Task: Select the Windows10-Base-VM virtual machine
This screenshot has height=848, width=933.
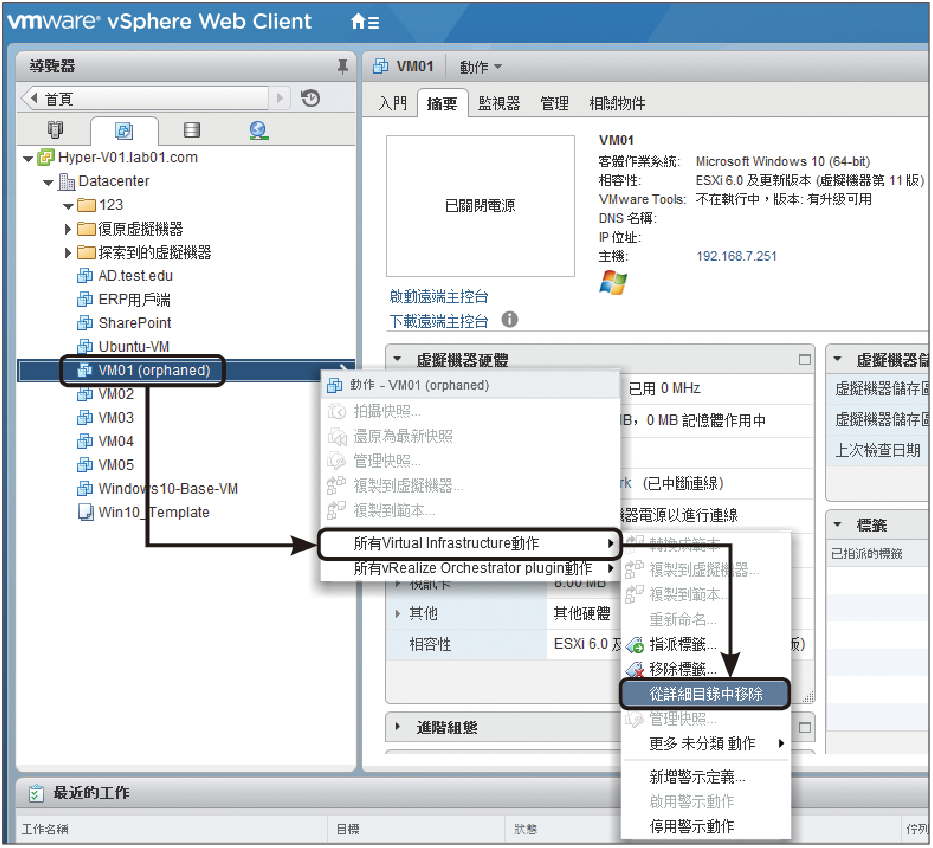Action: coord(168,489)
